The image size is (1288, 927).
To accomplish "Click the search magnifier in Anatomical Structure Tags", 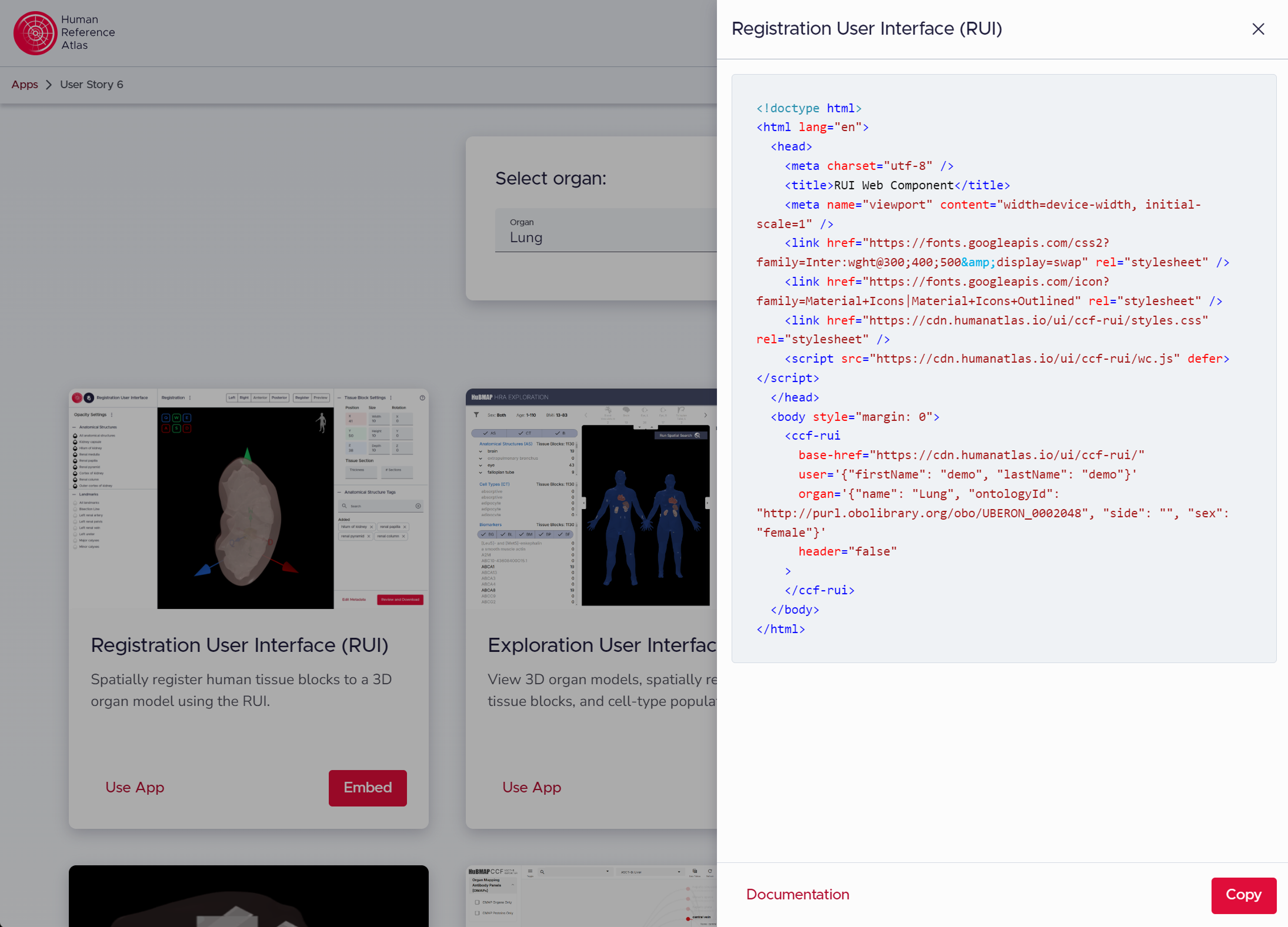I will click(x=344, y=506).
